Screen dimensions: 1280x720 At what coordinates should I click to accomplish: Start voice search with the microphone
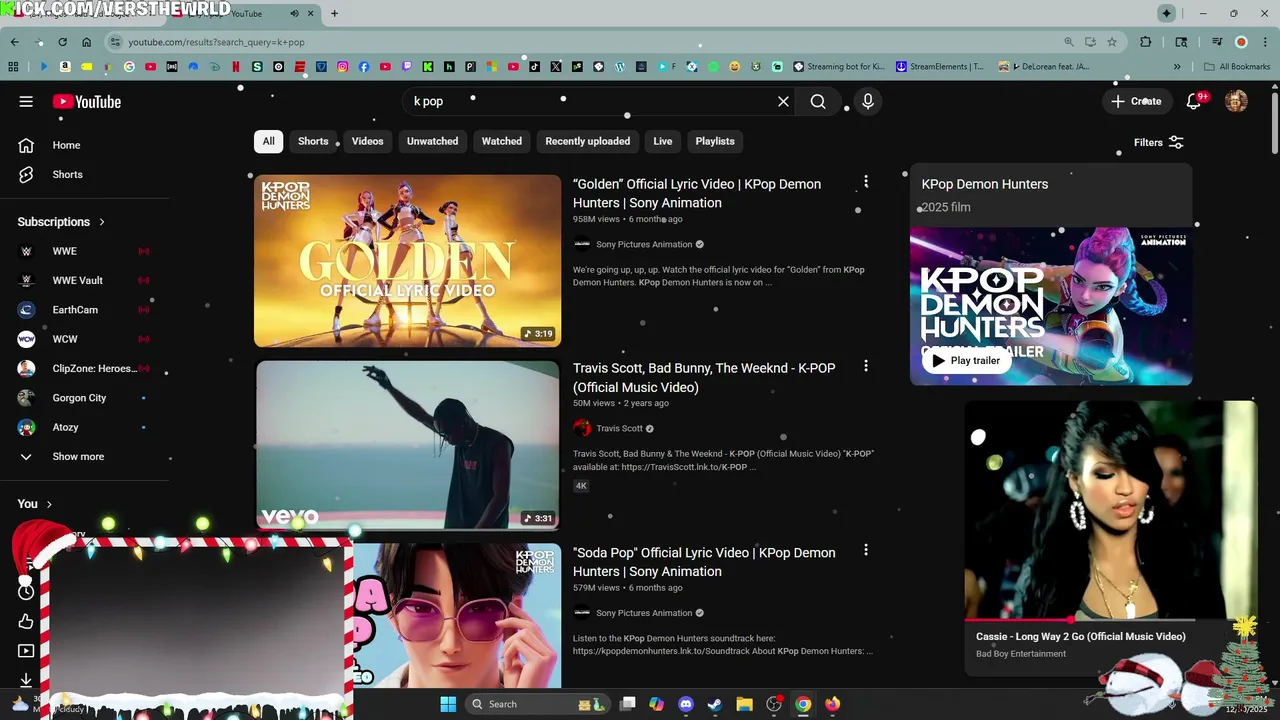click(868, 101)
